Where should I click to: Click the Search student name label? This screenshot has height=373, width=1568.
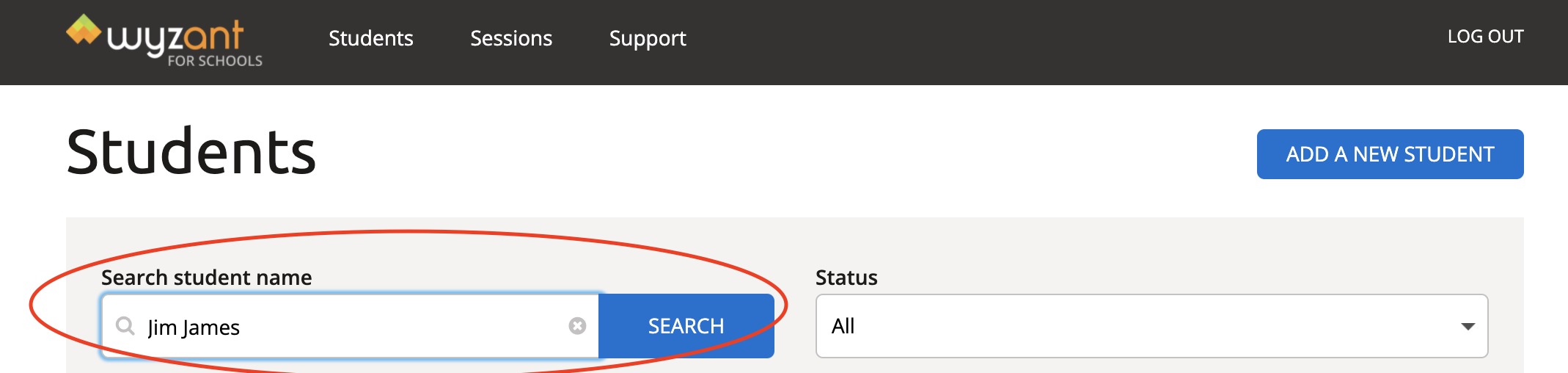[207, 278]
